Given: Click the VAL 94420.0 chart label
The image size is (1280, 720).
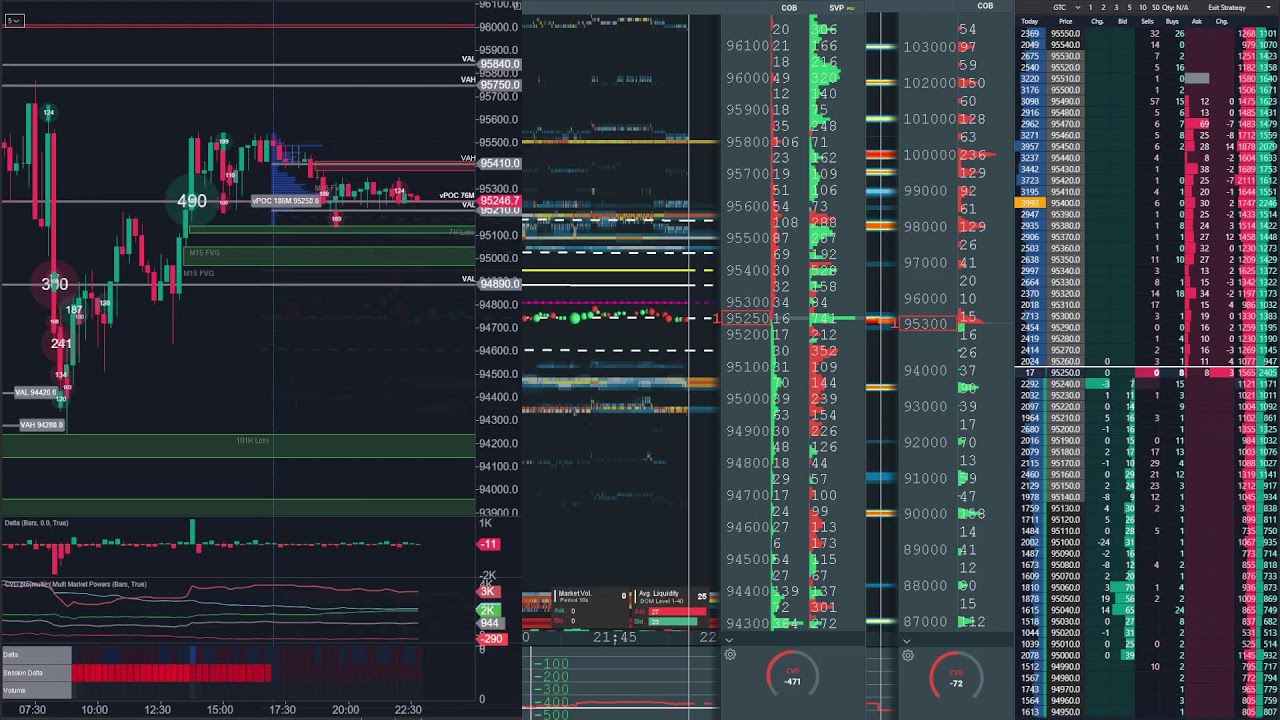Looking at the screenshot, I should (x=36, y=393).
